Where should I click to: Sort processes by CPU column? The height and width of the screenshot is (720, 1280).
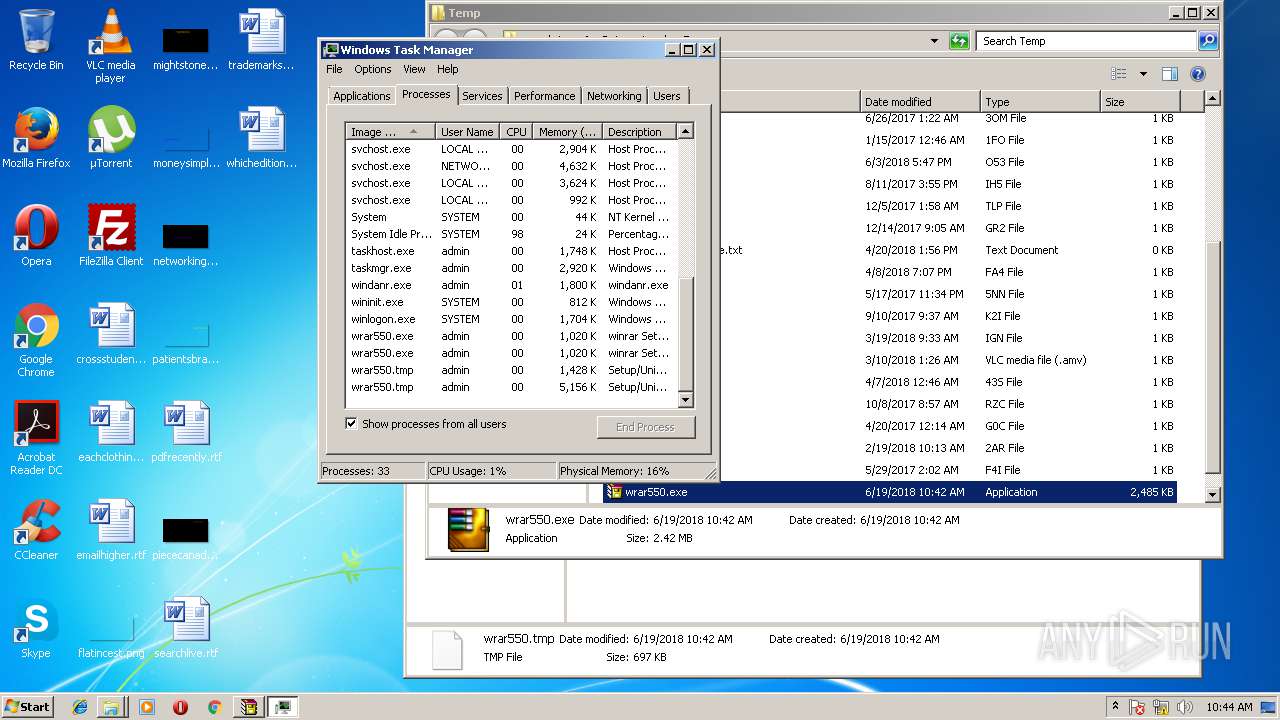(516, 132)
